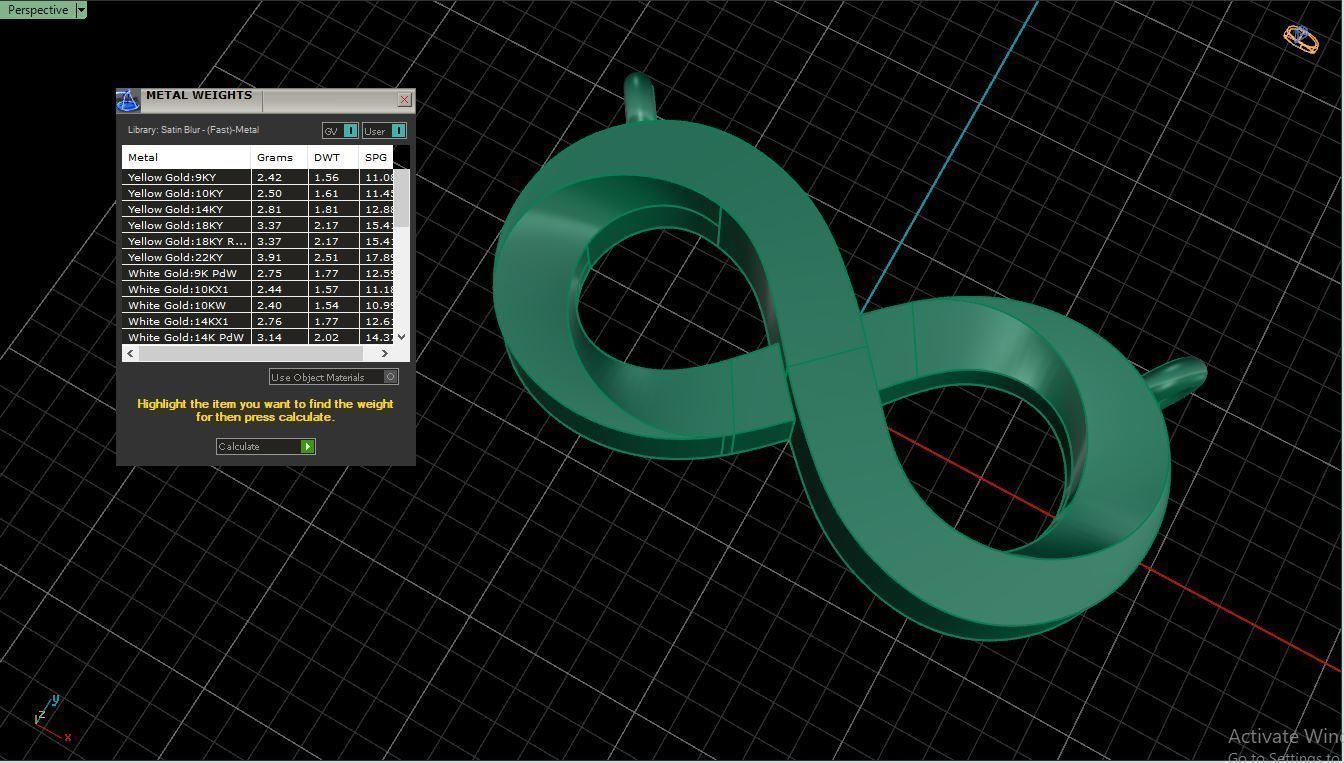Select the White Gold:10KW row
This screenshot has height=763, width=1344.
tap(258, 305)
